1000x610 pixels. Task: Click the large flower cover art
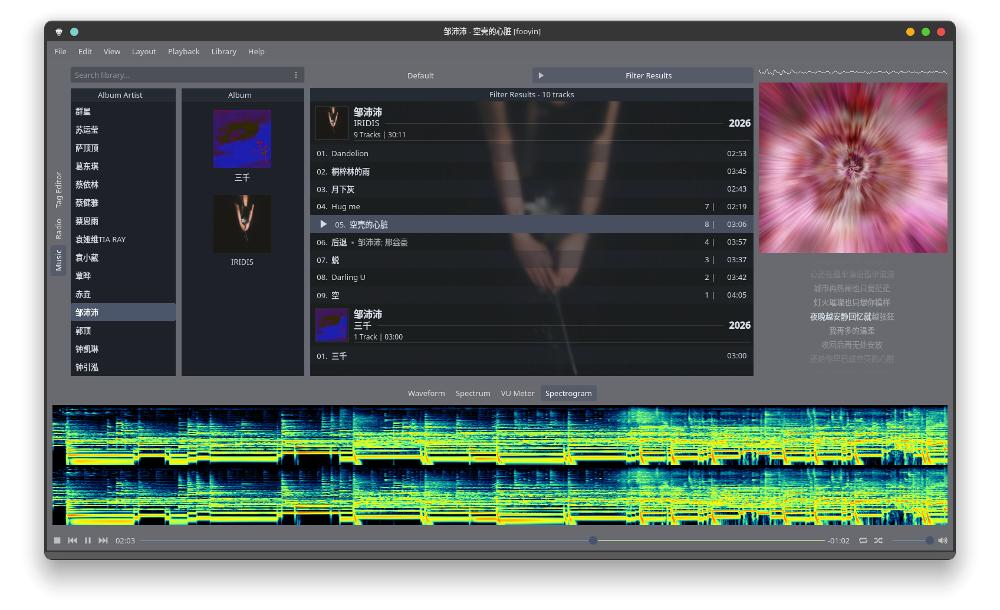(853, 168)
